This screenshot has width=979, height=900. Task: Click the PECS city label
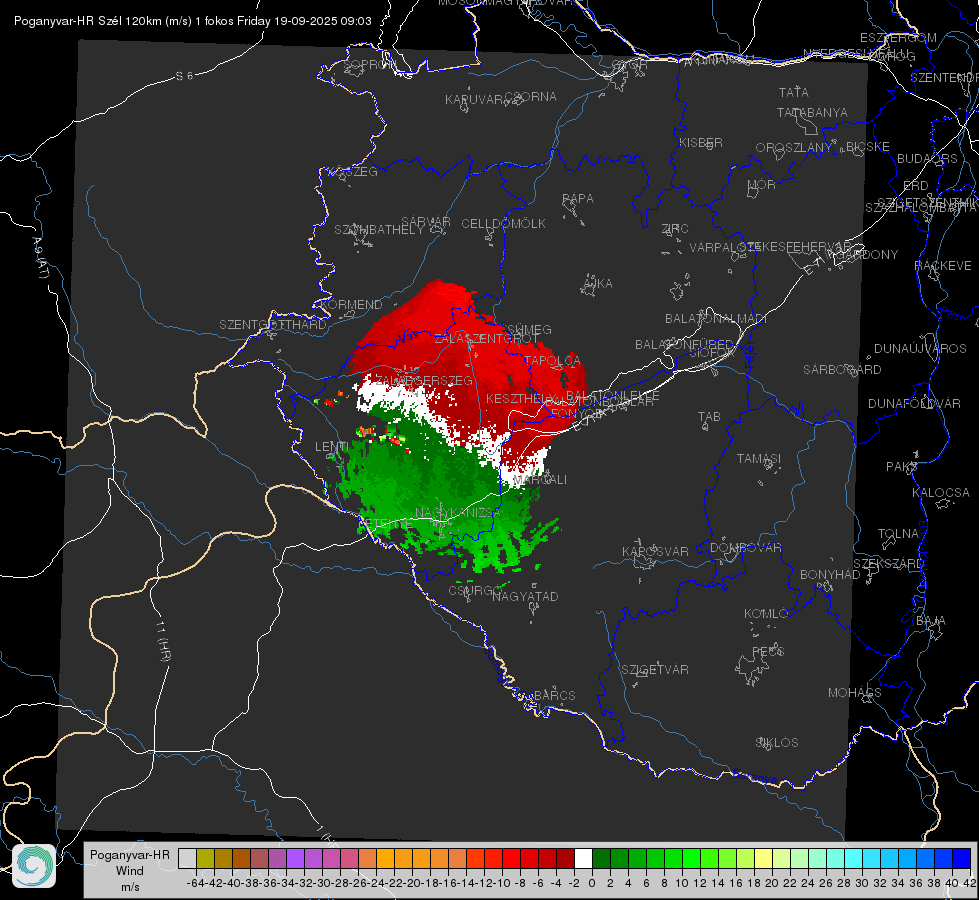coord(767,652)
